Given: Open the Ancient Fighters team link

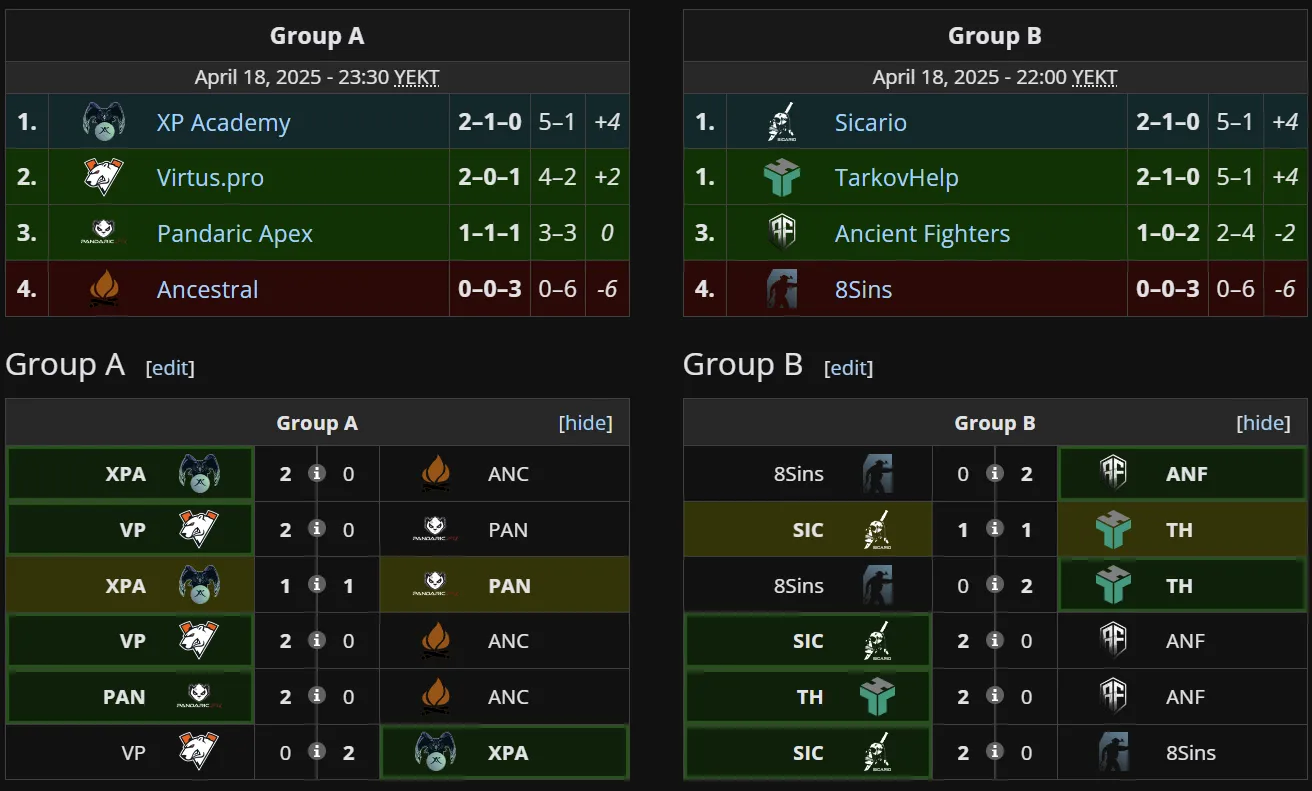Looking at the screenshot, I should (x=922, y=234).
